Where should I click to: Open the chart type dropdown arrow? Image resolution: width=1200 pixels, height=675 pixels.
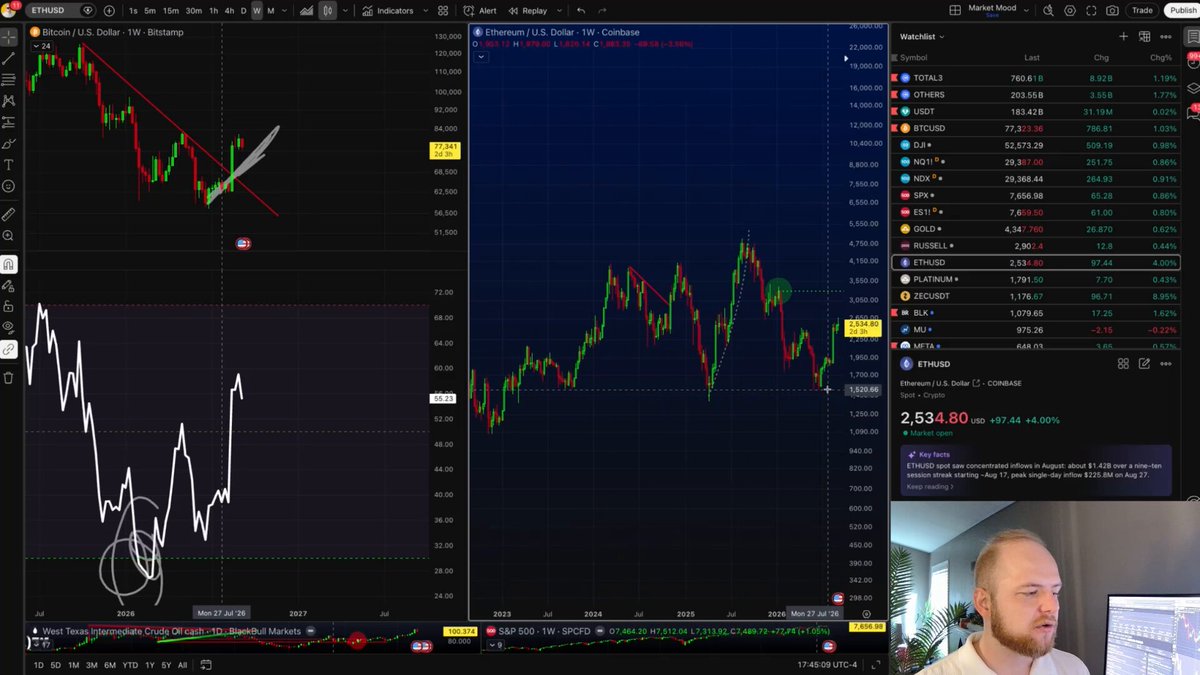coord(346,10)
